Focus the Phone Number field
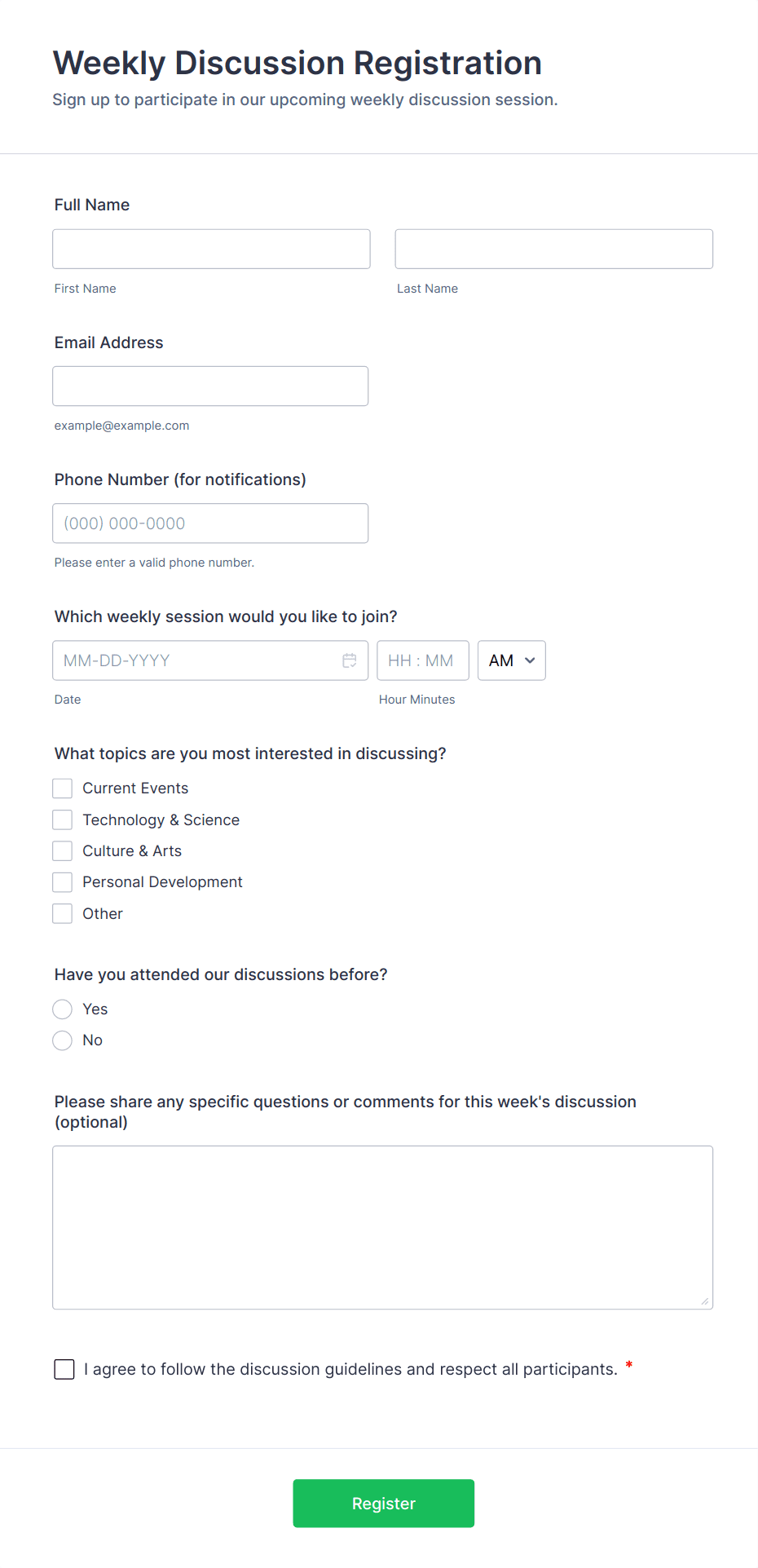The image size is (758, 1568). 210,523
